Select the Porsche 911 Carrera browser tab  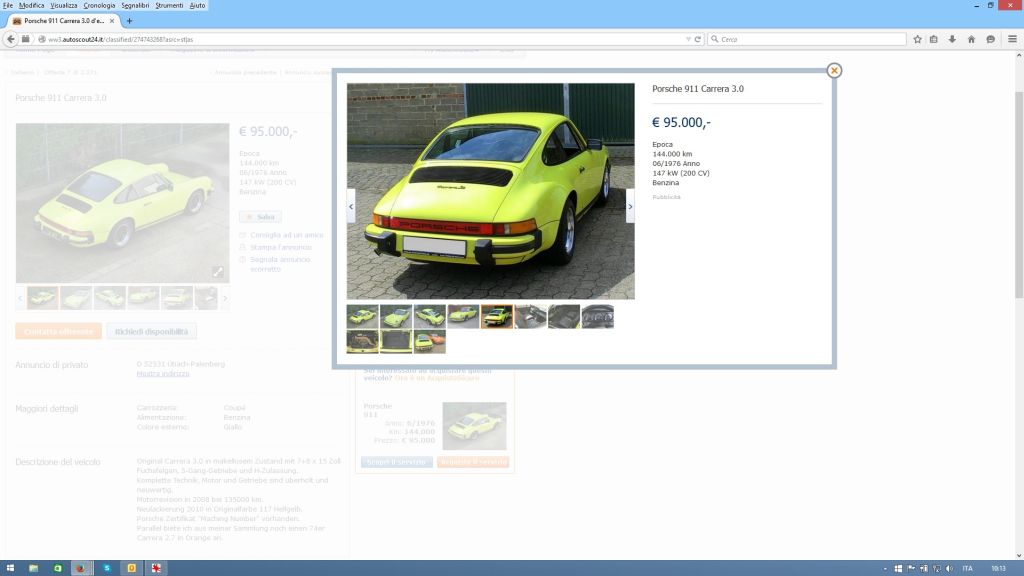(63, 21)
